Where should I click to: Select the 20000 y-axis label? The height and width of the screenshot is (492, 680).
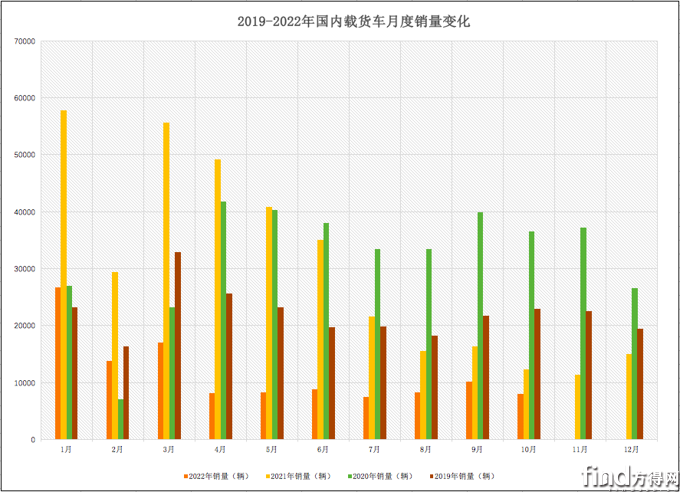pos(25,326)
